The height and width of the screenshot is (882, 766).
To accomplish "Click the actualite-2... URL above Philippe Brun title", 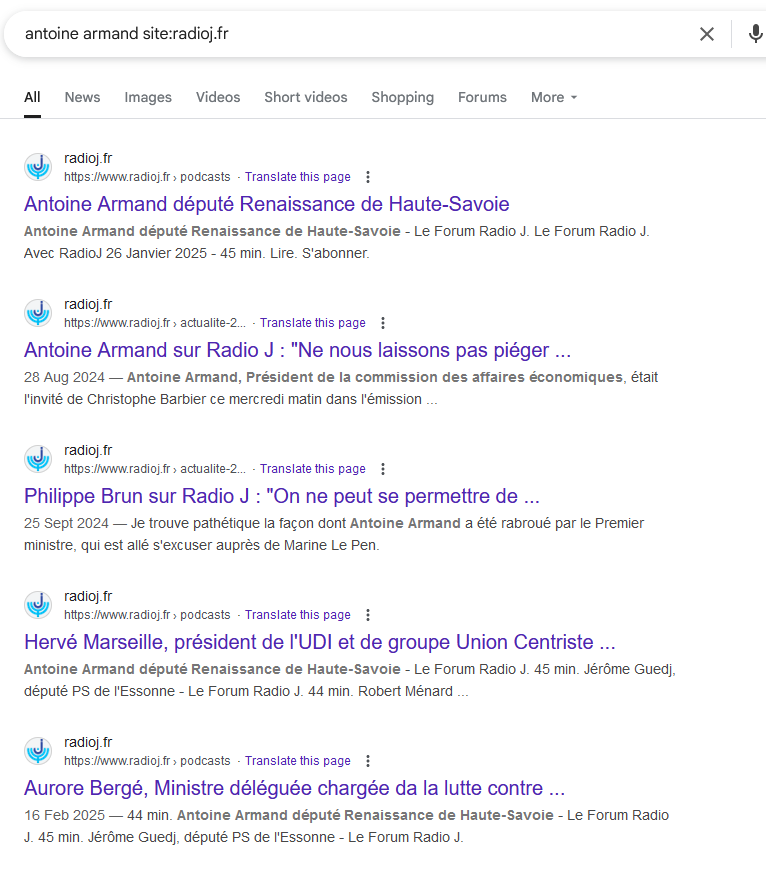I will pyautogui.click(x=155, y=469).
